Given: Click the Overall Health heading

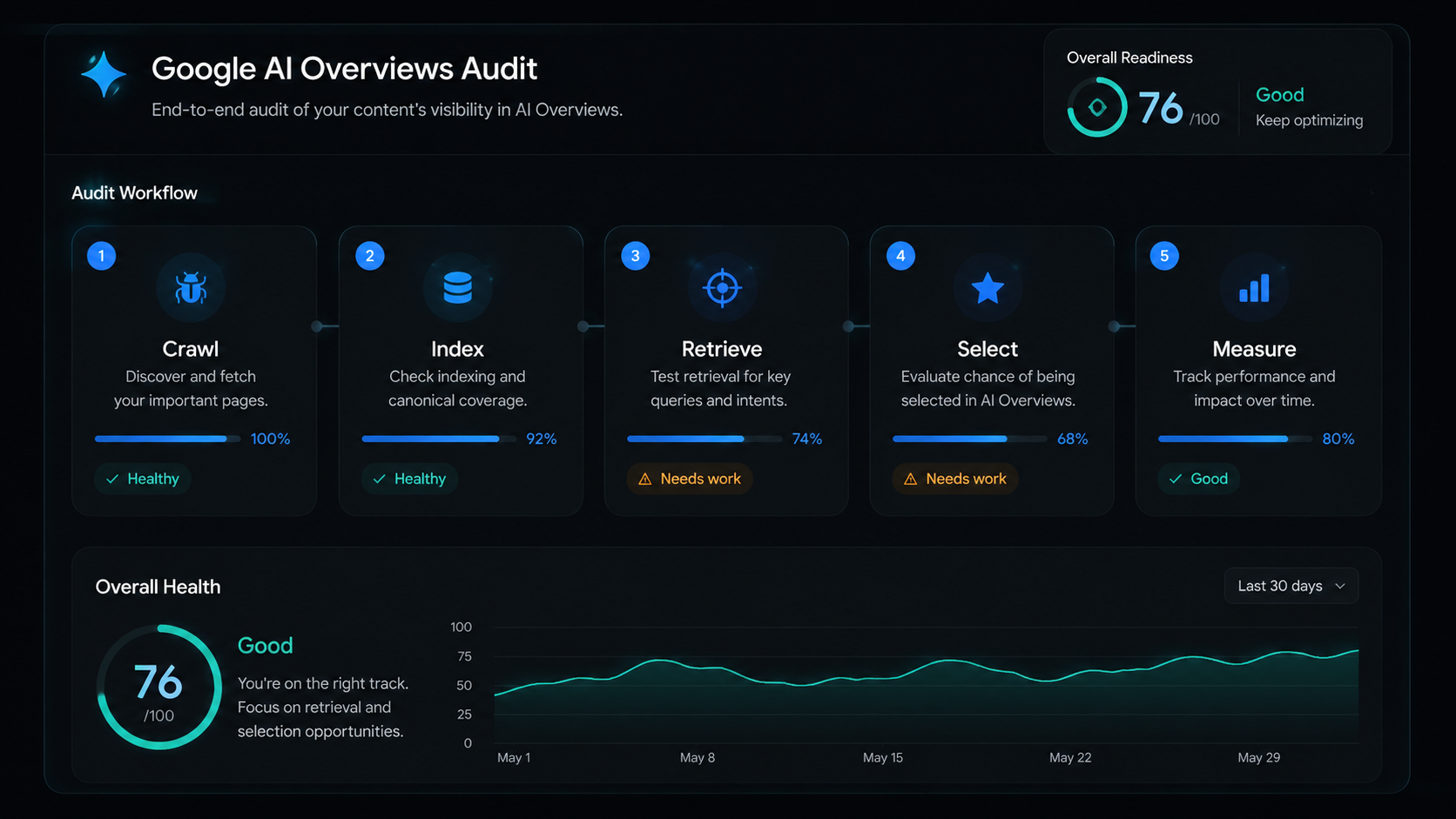Looking at the screenshot, I should 158,587.
